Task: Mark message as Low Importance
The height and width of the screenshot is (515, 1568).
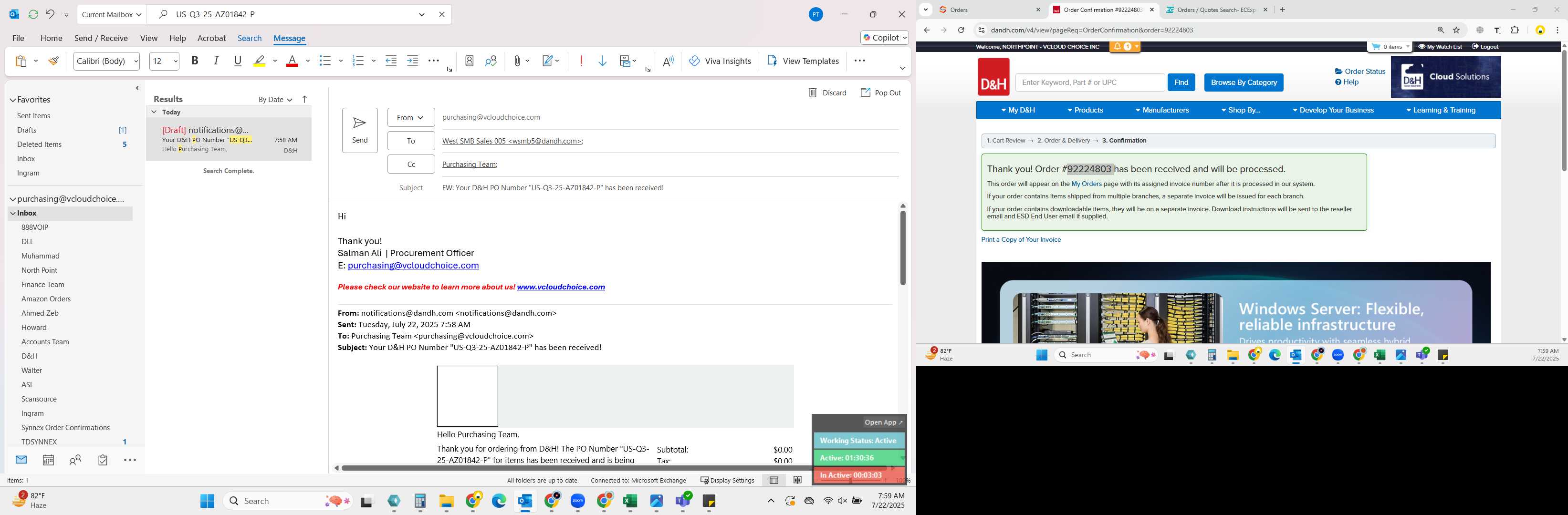Action: pyautogui.click(x=603, y=61)
